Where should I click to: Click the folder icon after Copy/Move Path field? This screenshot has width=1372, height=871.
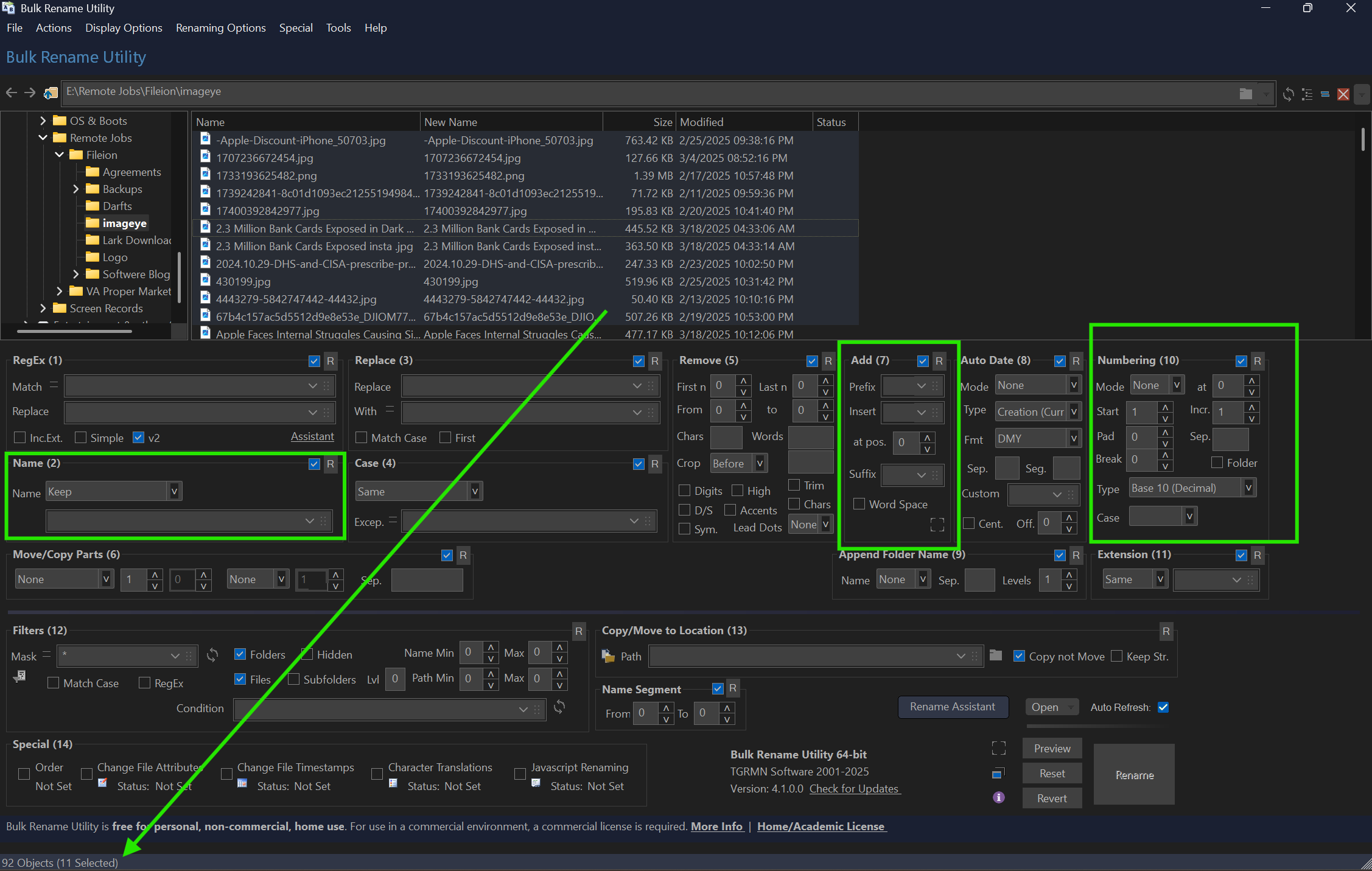pos(996,656)
